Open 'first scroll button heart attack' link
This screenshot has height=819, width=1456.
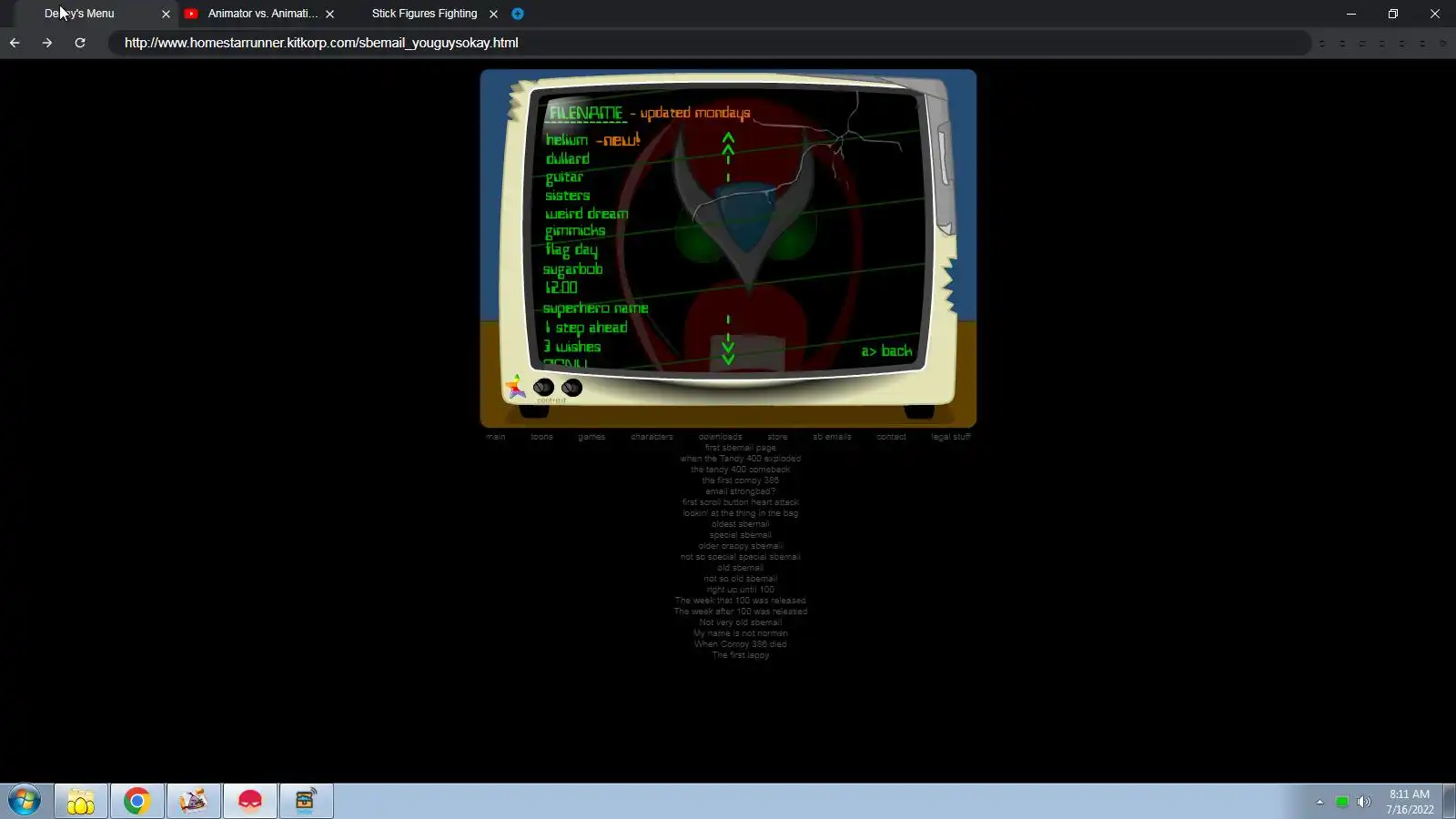(x=741, y=502)
